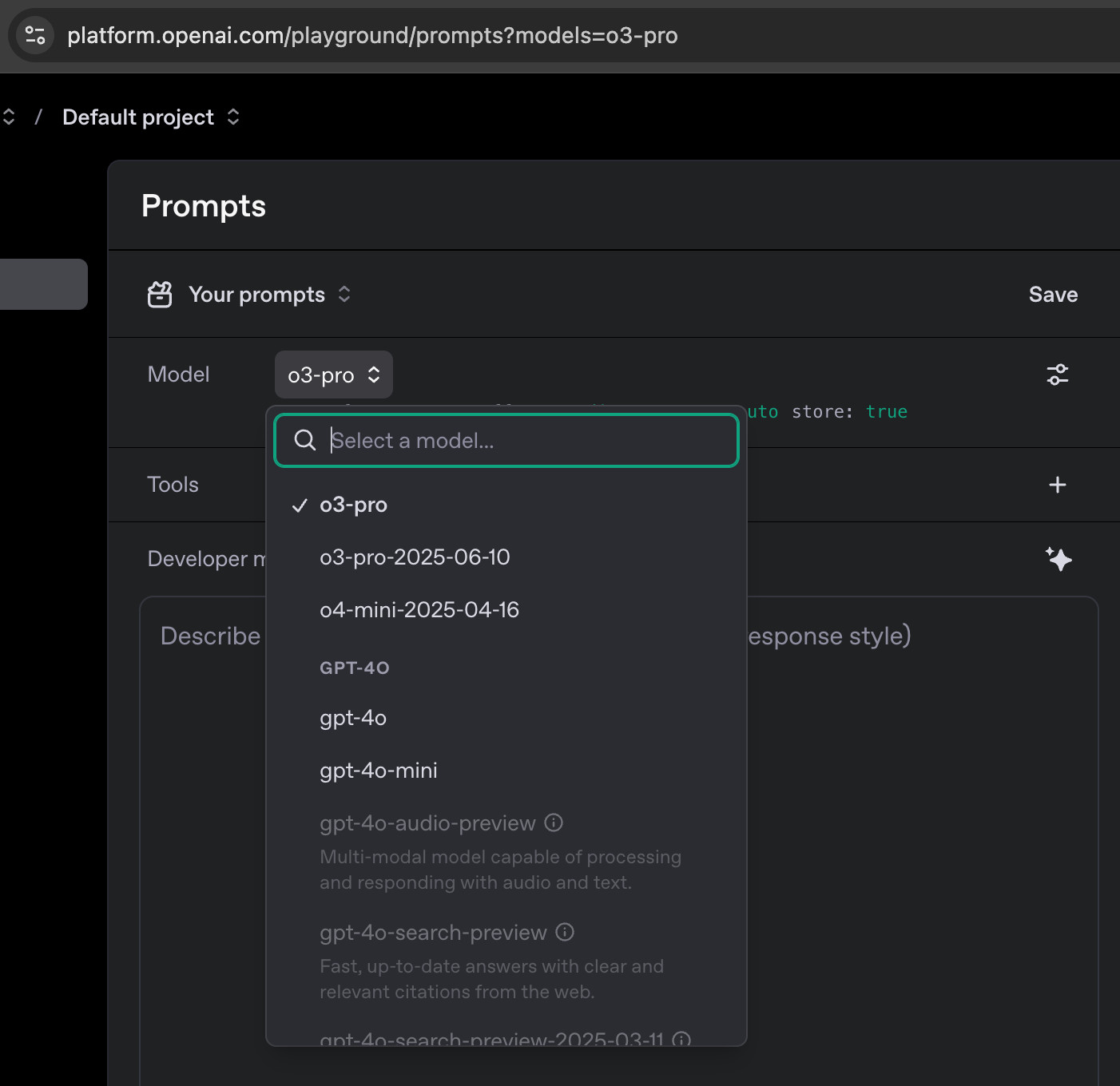Click the highlighted sidebar item
The image size is (1120, 1086).
point(44,284)
